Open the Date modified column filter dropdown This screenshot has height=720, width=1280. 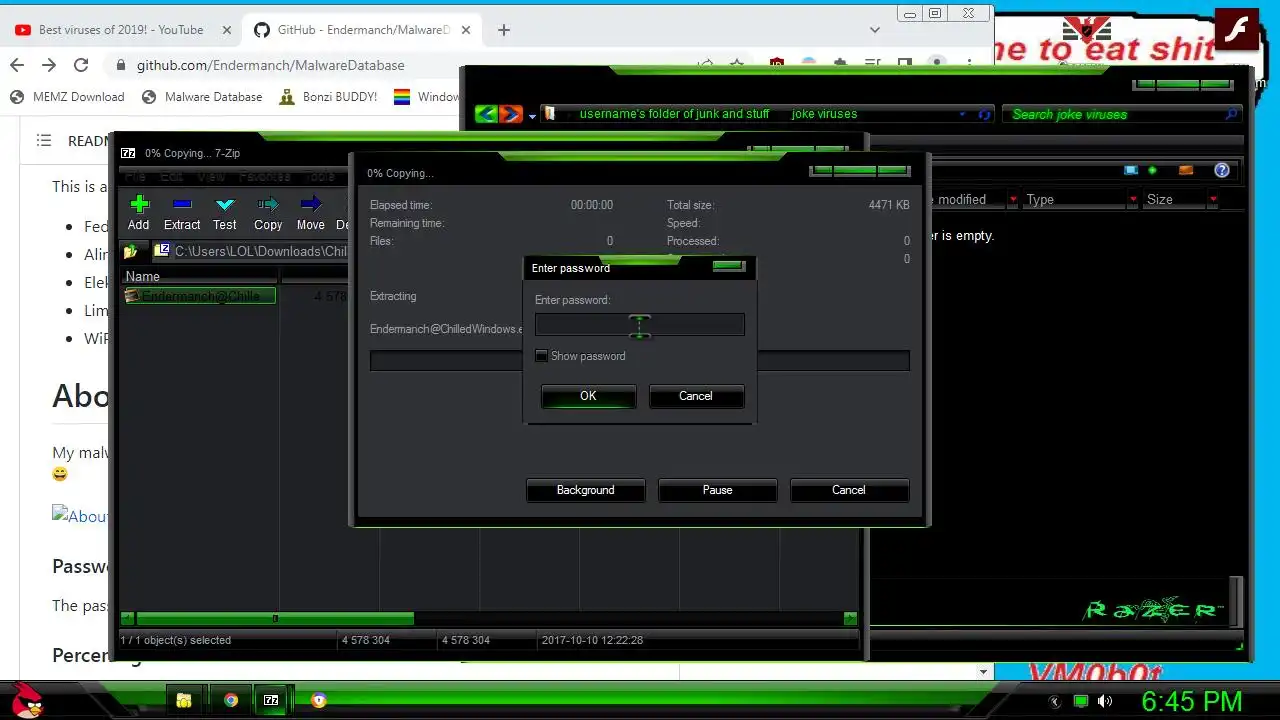pos(1013,200)
